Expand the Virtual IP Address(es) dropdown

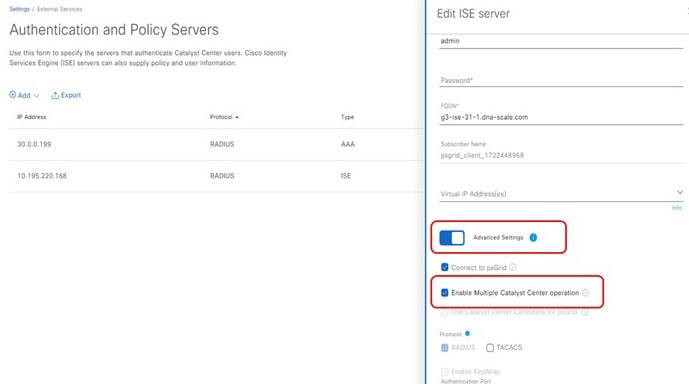coord(680,192)
